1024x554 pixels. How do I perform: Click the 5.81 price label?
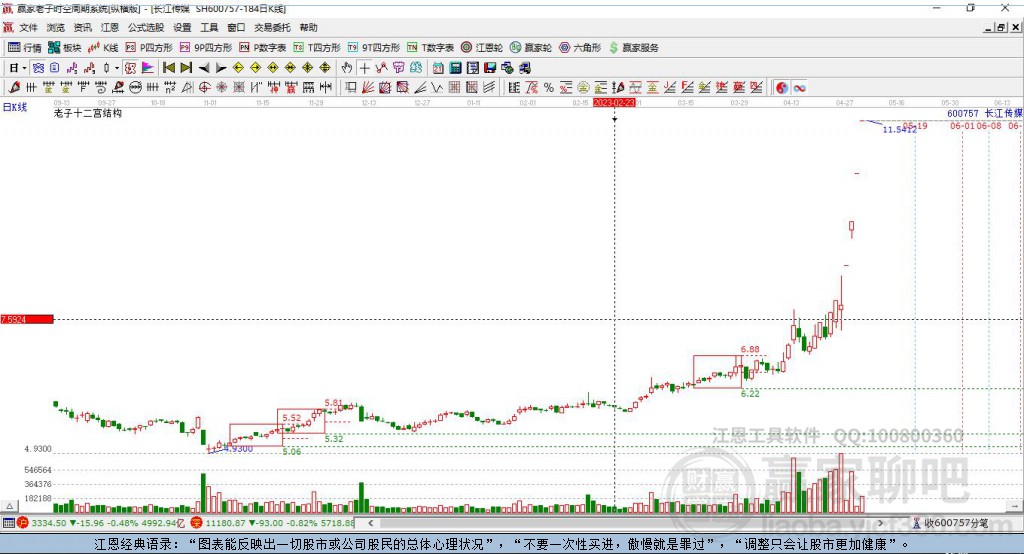(334, 403)
